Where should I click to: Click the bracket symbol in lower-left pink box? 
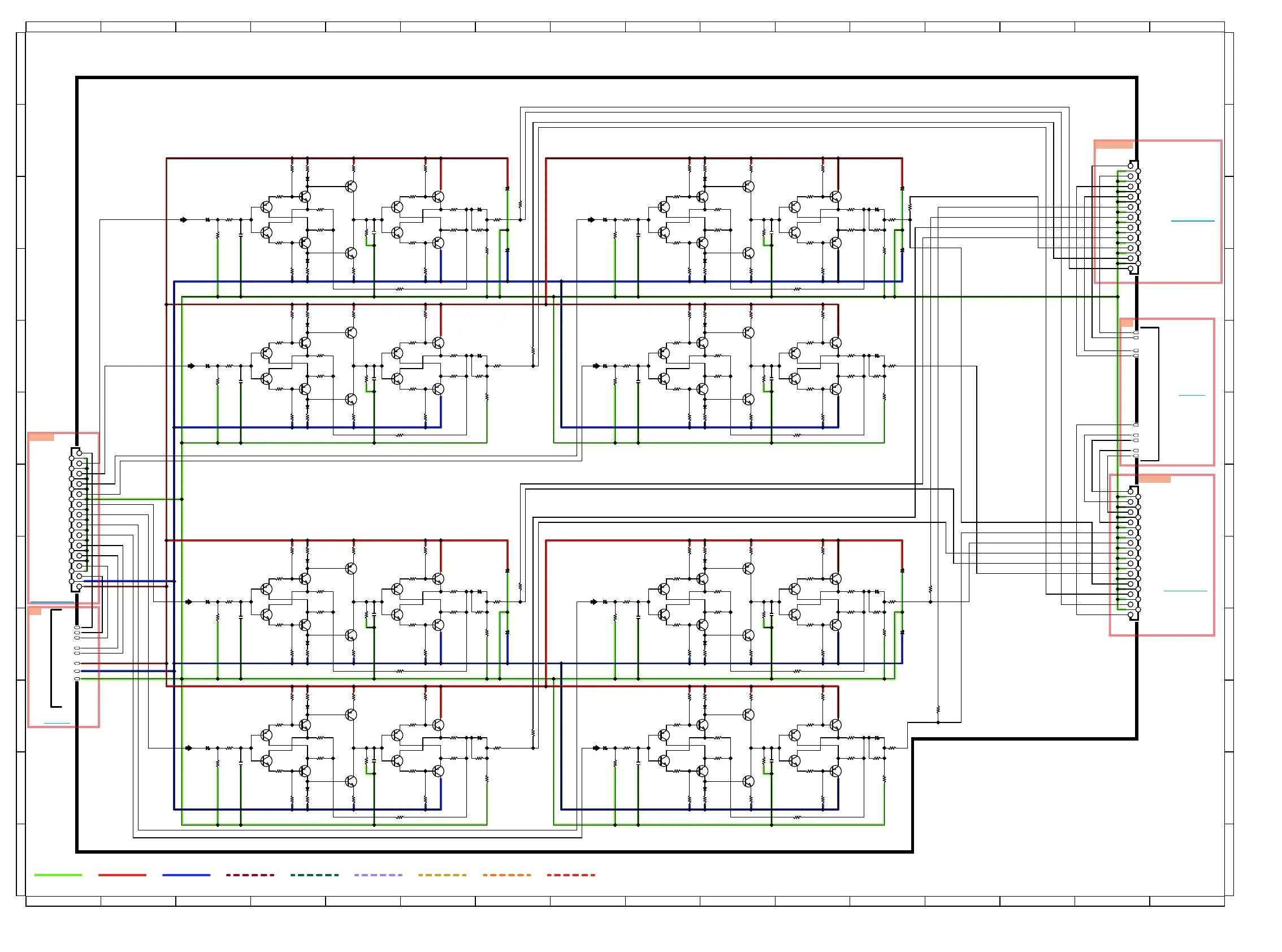53,657
